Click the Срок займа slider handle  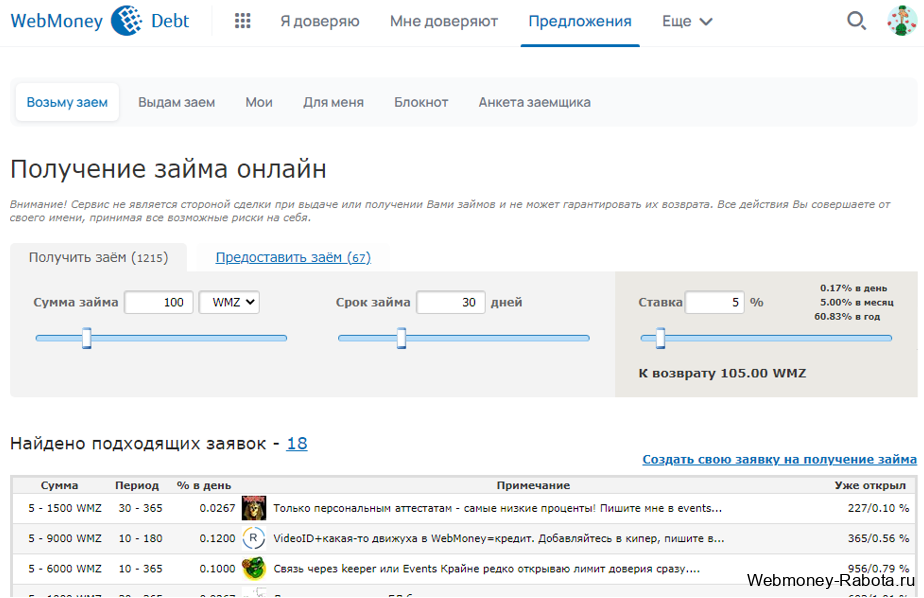pos(401,338)
